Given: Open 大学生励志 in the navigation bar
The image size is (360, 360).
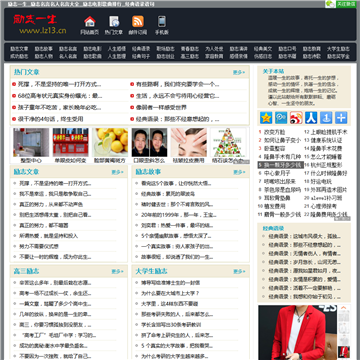Looking at the screenshot, I should click(338, 49).
